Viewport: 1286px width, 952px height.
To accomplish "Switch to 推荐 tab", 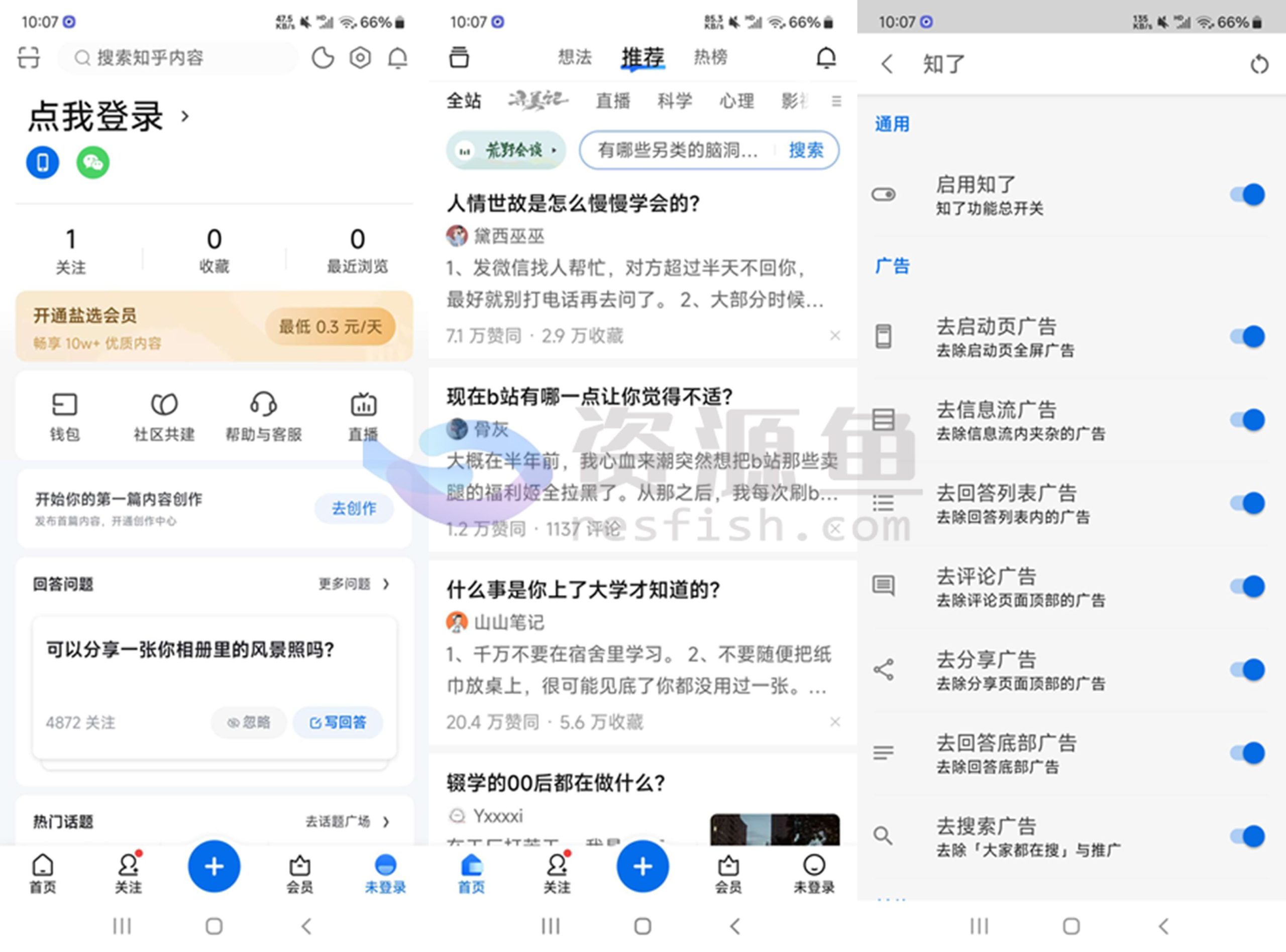I will [x=642, y=57].
